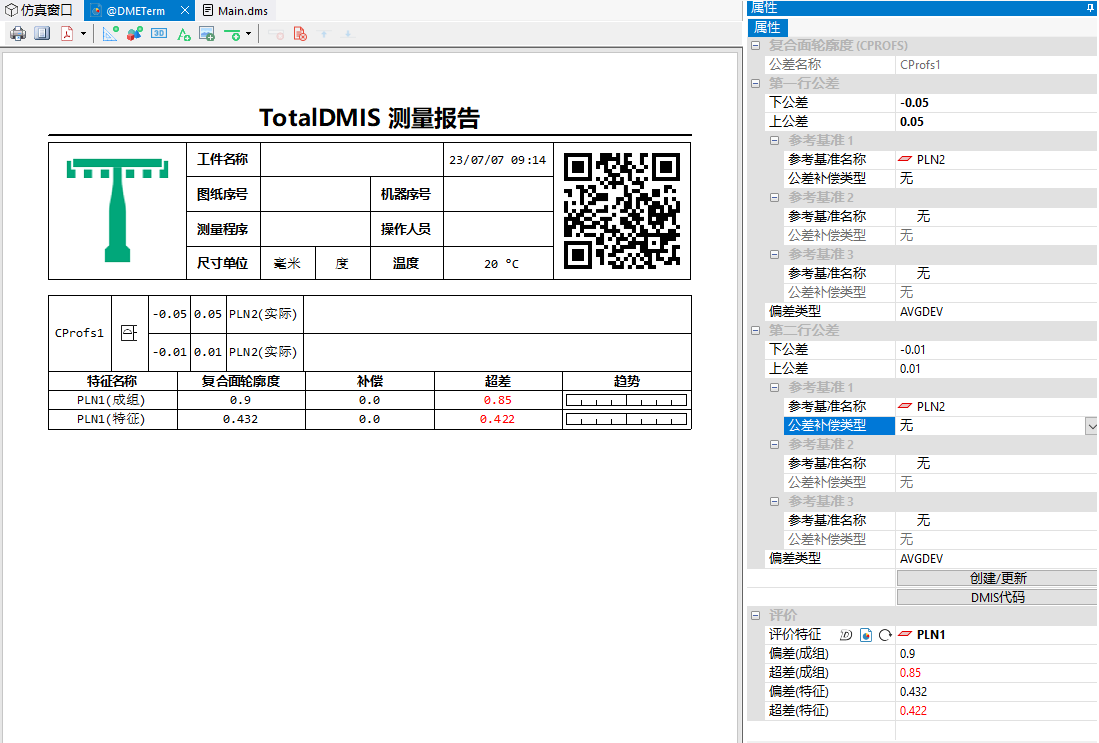1099x743 pixels.
Task: Open the Main.dms tab
Action: (x=236, y=11)
